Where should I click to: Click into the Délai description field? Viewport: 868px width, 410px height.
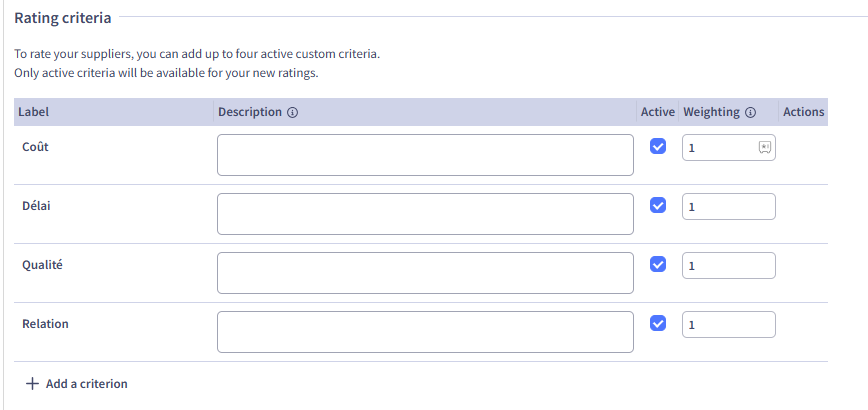point(425,214)
